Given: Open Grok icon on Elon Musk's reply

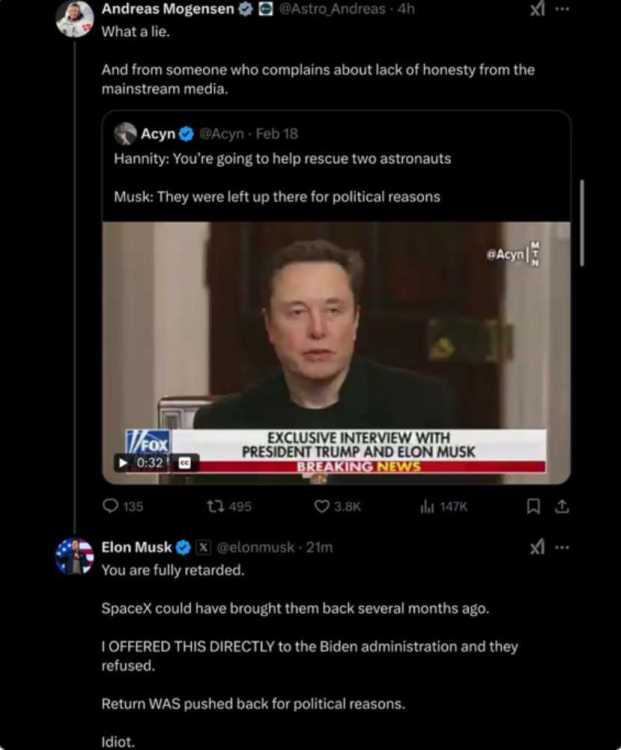Looking at the screenshot, I should click(x=537, y=547).
